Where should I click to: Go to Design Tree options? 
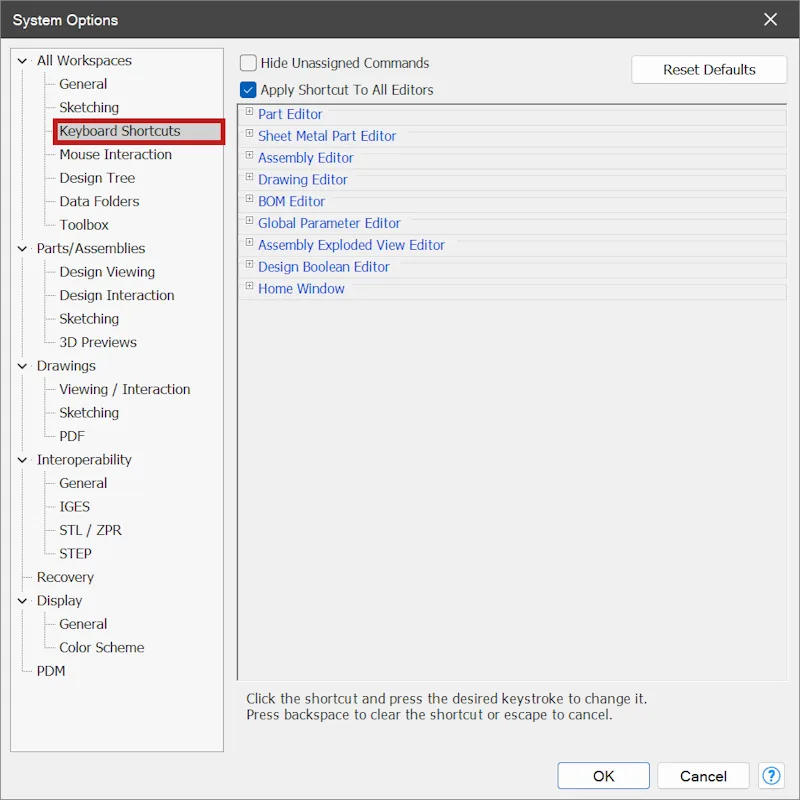coord(97,178)
